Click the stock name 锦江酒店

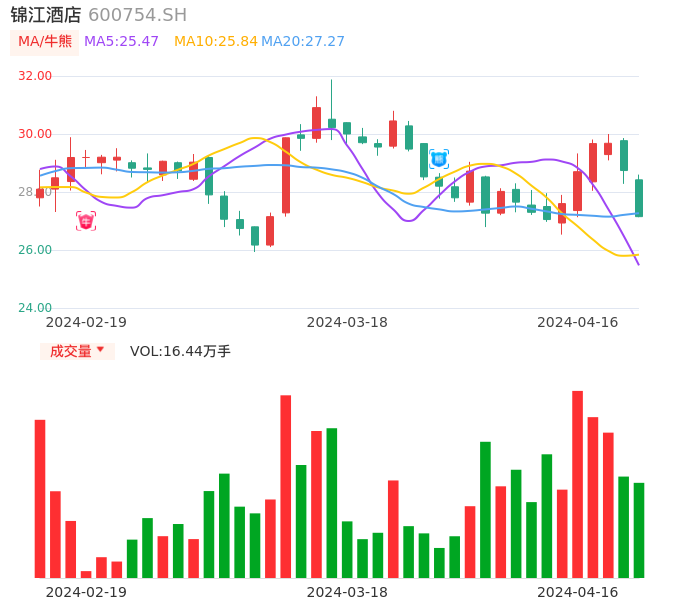46,15
